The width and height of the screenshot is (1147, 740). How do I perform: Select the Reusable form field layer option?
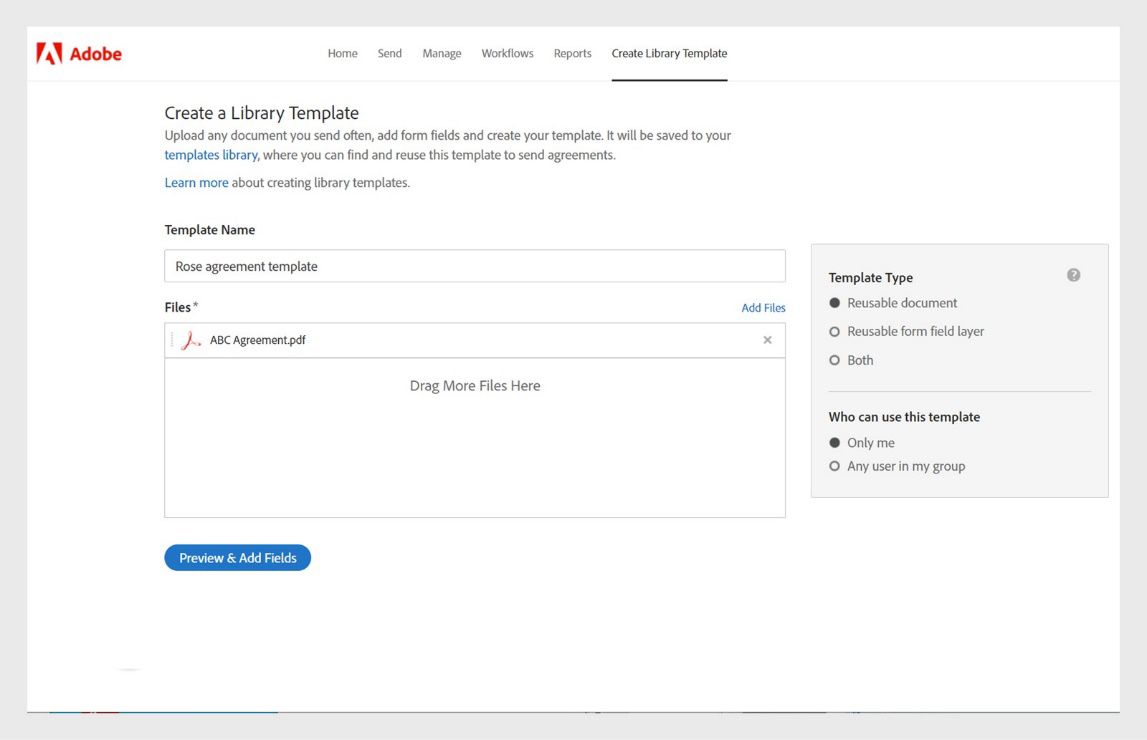click(834, 331)
